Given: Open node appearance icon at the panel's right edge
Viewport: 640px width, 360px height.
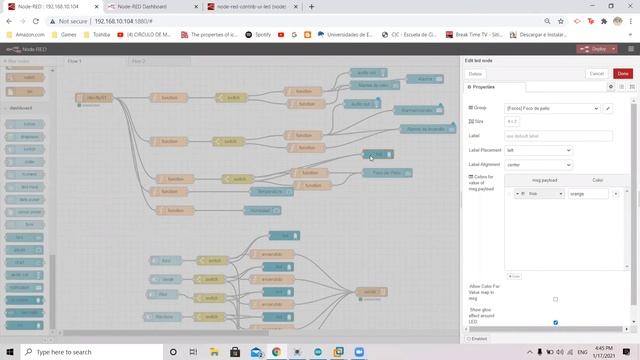Looking at the screenshot, I should click(x=632, y=87).
